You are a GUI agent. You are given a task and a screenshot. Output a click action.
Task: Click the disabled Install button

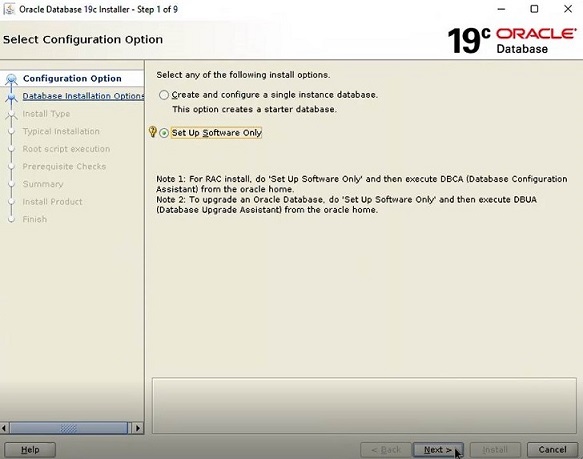(x=495, y=450)
